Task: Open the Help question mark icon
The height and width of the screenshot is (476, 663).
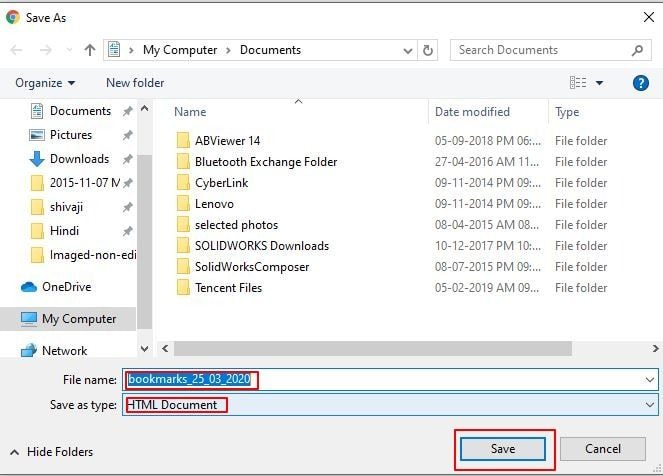Action: pyautogui.click(x=641, y=83)
